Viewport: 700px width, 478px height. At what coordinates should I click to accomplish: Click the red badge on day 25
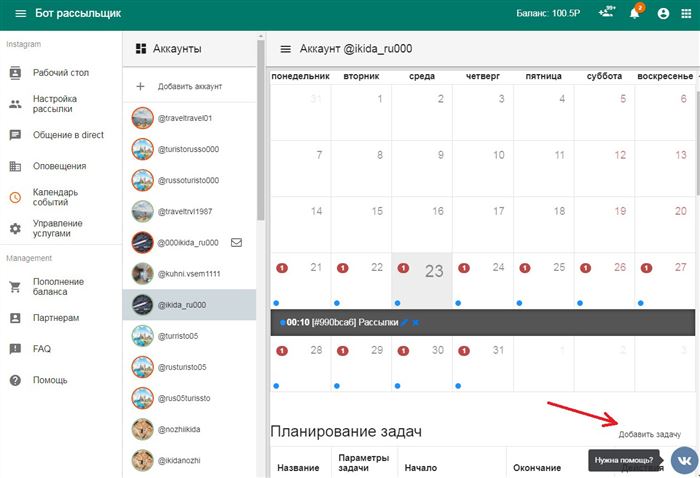click(x=525, y=268)
